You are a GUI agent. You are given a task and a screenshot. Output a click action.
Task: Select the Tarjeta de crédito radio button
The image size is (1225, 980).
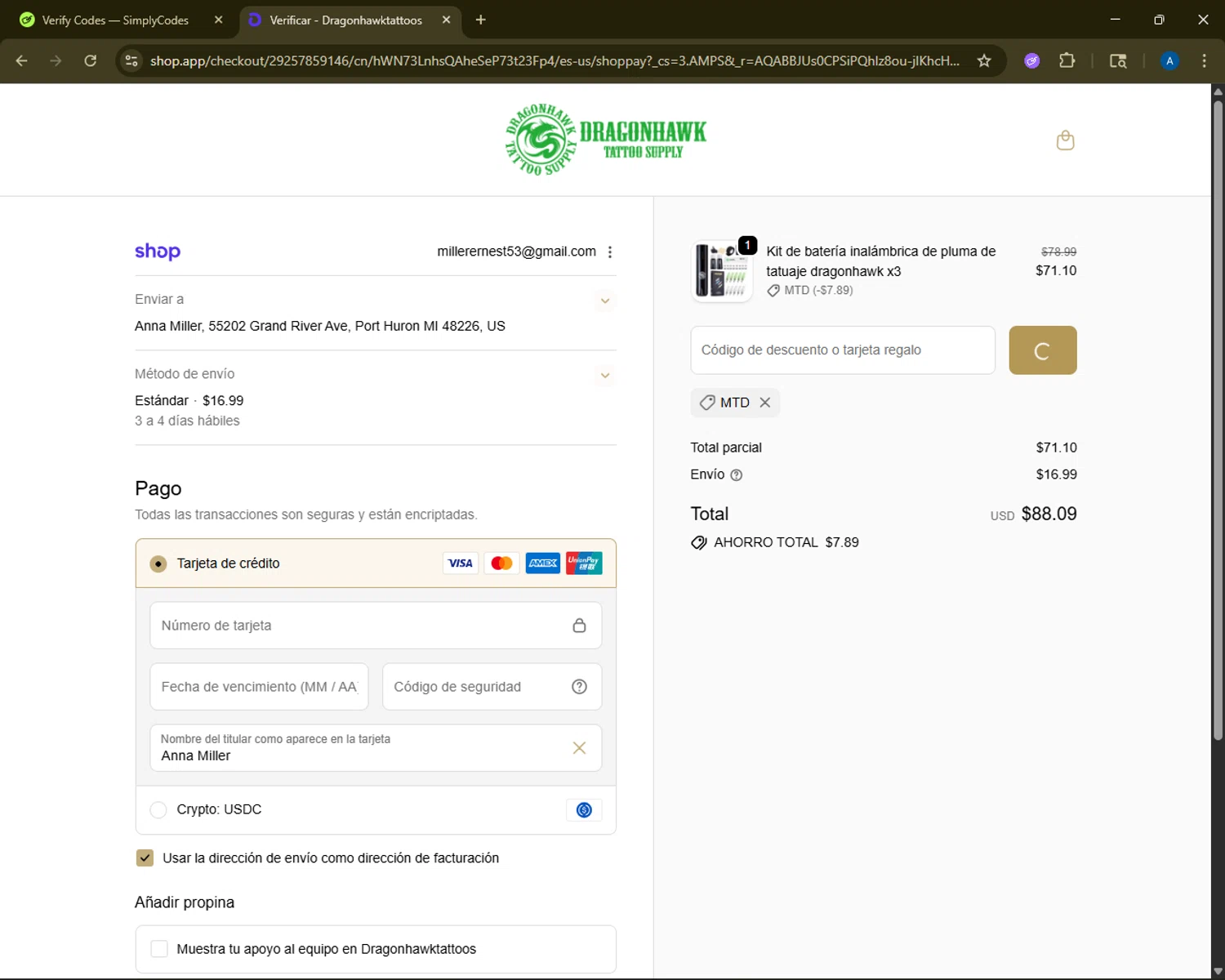point(158,563)
